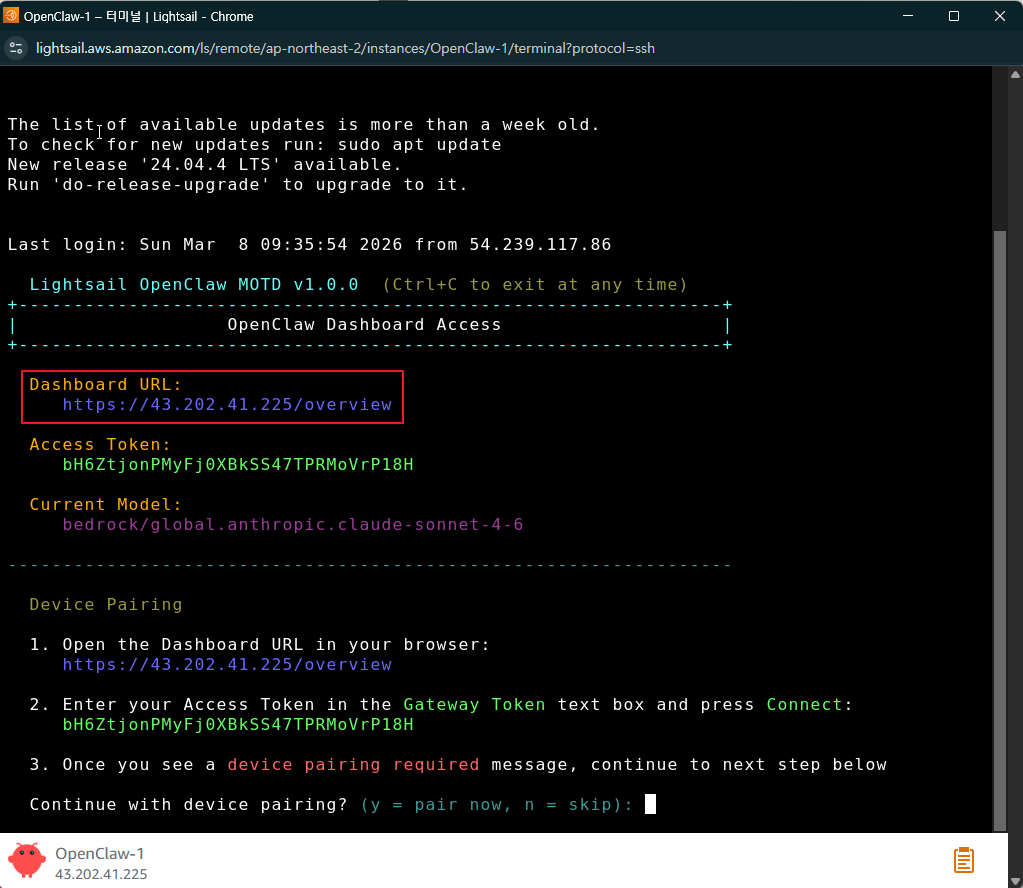The height and width of the screenshot is (888, 1023).
Task: Click the 'Device Pairing' heading
Action: tap(106, 604)
